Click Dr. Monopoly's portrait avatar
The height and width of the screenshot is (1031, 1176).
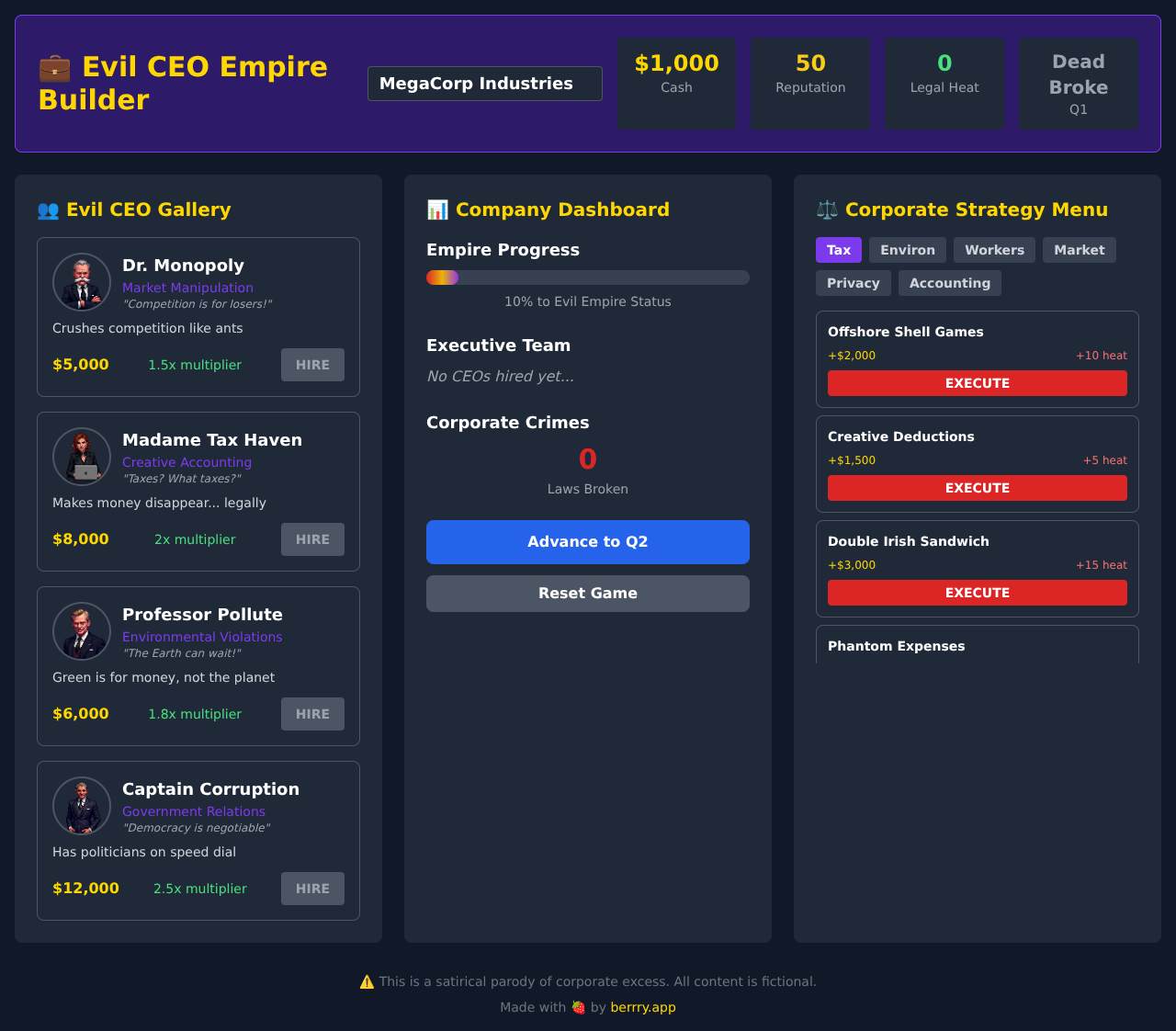point(81,282)
